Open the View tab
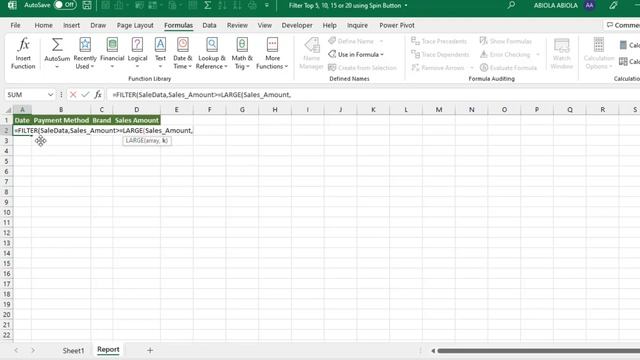This screenshot has height=360, width=640. tap(264, 25)
